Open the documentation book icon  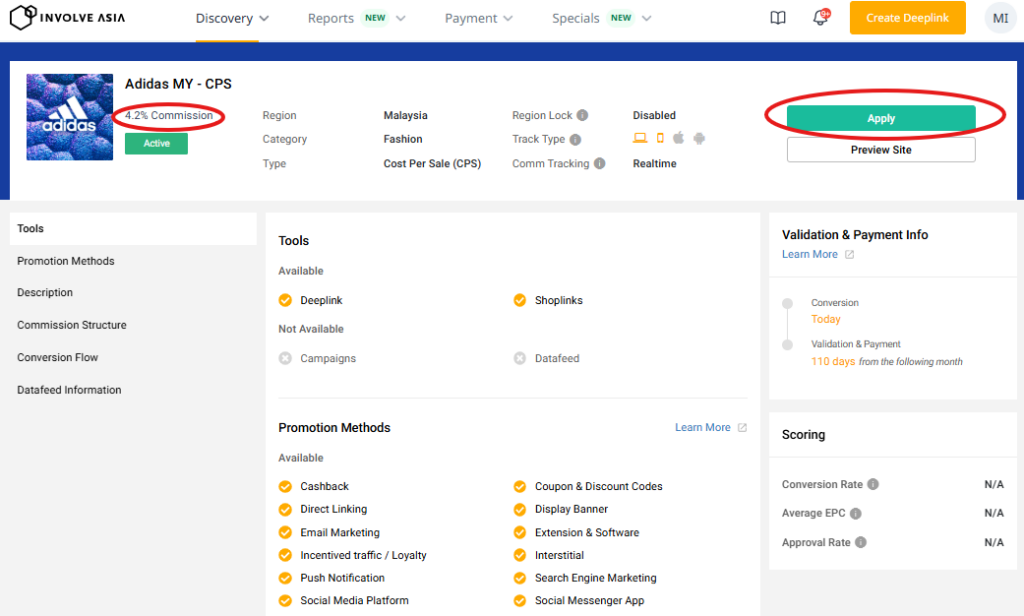click(777, 18)
